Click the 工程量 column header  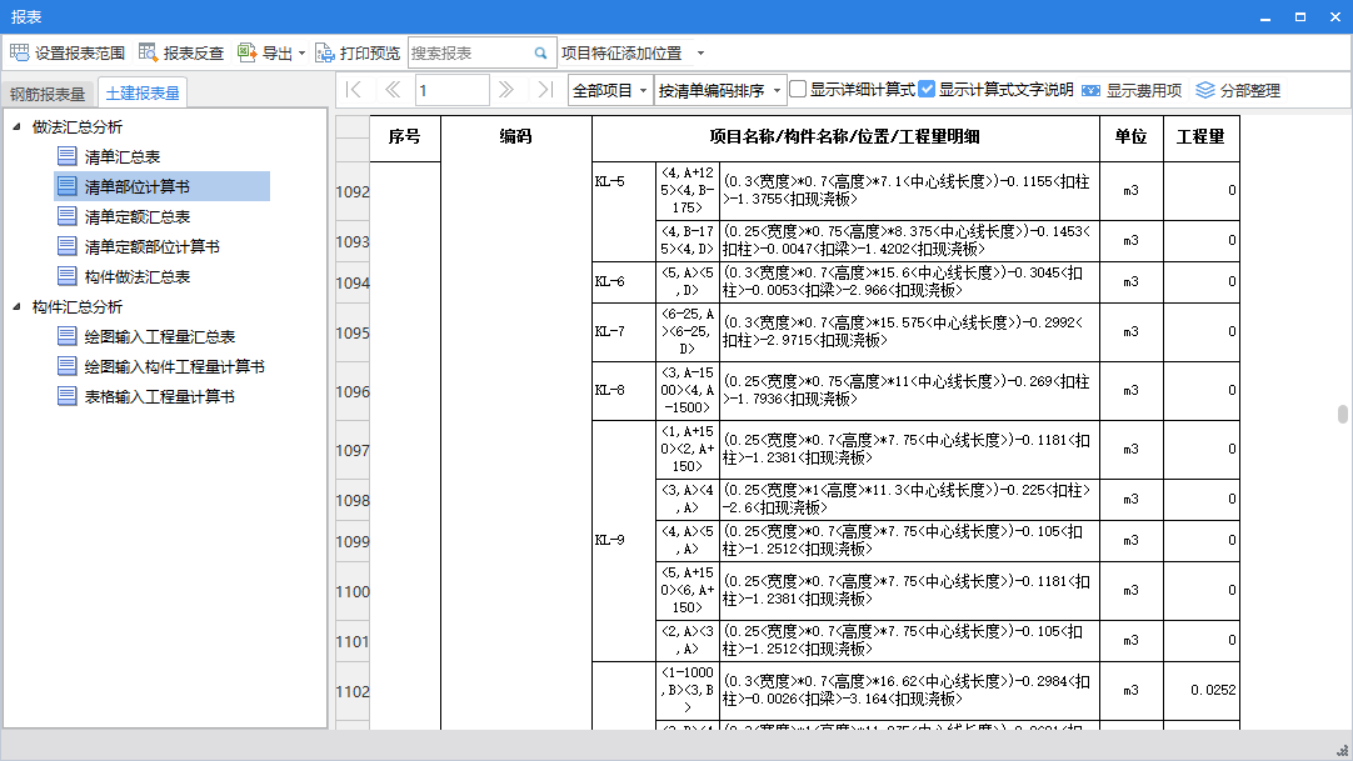(1201, 138)
